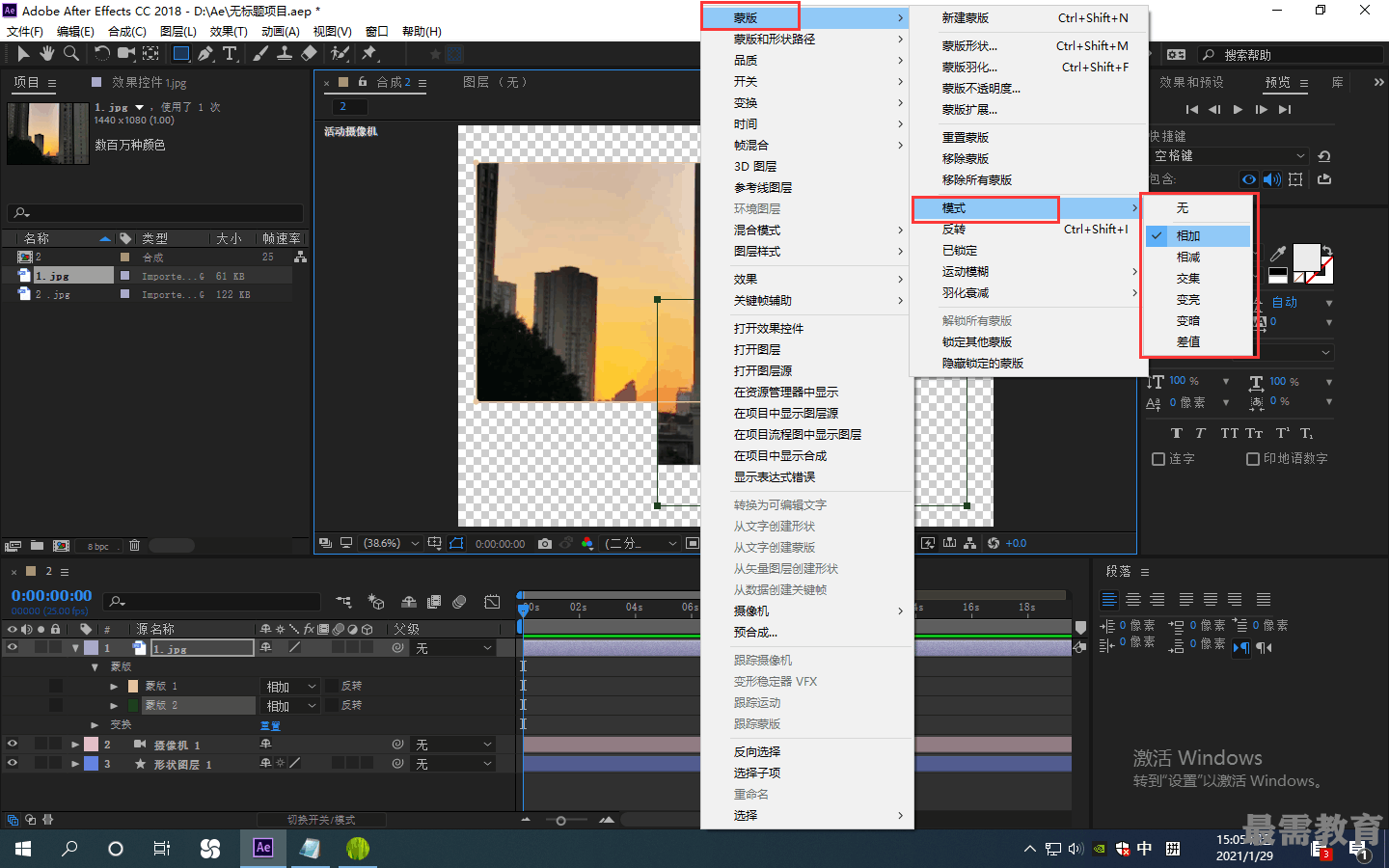Open the 空格键 shortcut dropdown
Viewport: 1389px width, 868px height.
(x=1230, y=156)
